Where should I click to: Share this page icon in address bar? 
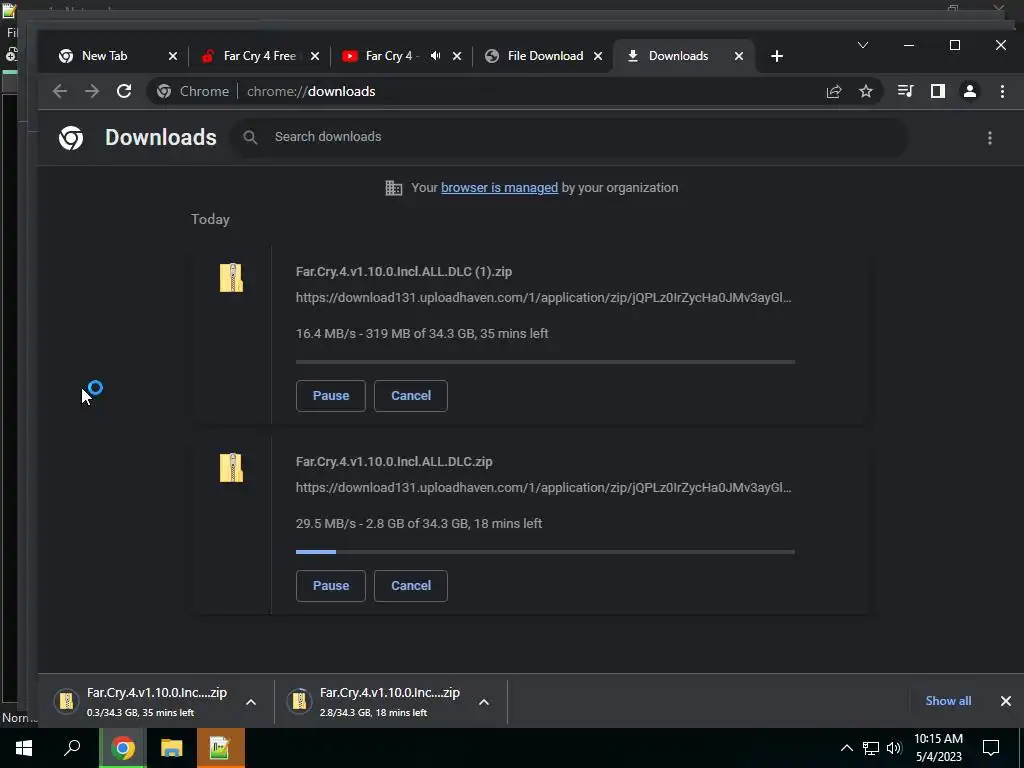pyautogui.click(x=834, y=91)
